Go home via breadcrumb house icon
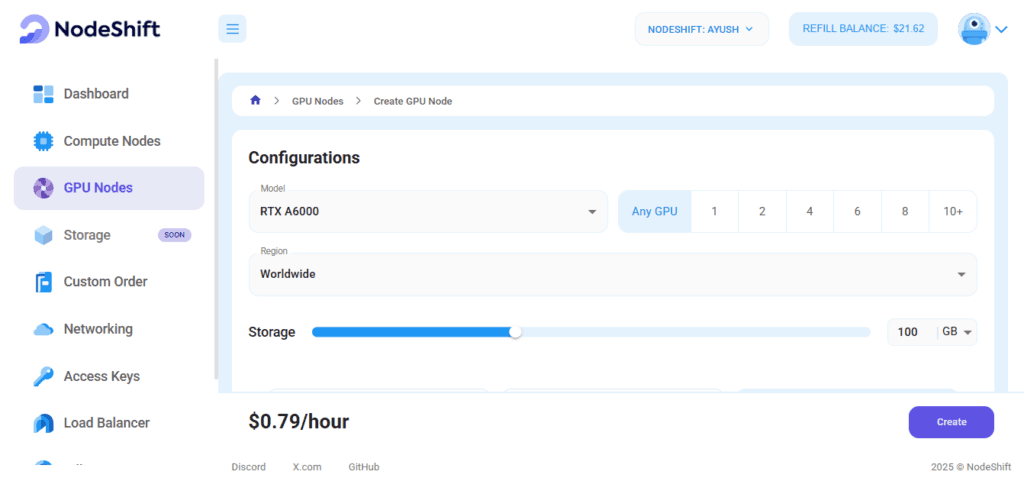The height and width of the screenshot is (481, 1024). point(255,101)
